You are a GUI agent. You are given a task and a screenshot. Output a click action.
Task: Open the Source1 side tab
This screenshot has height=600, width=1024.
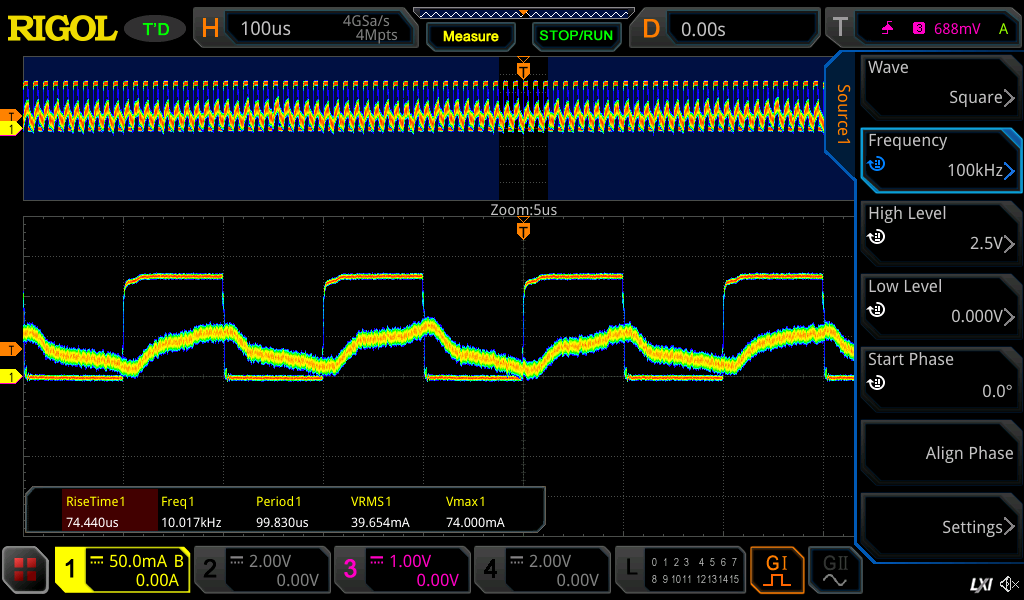(x=842, y=112)
